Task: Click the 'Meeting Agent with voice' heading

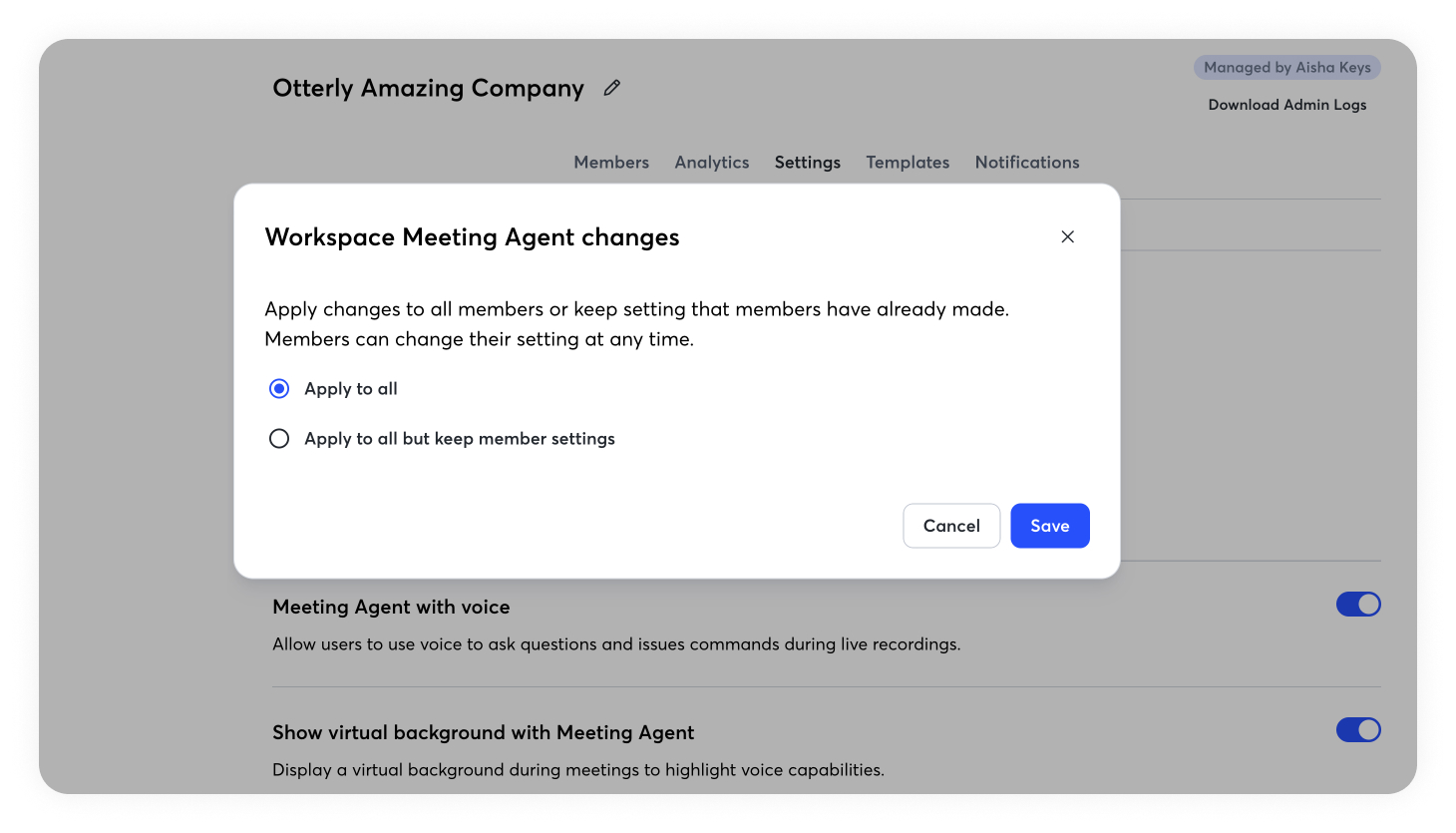Action: [x=391, y=608]
